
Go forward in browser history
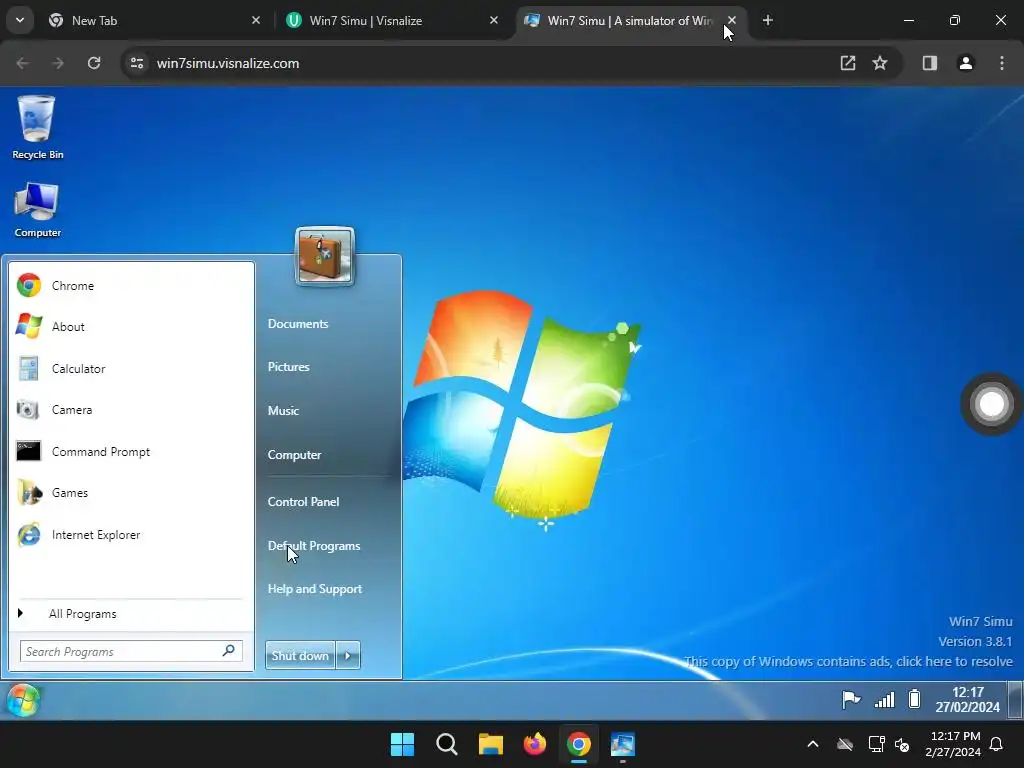tap(58, 63)
